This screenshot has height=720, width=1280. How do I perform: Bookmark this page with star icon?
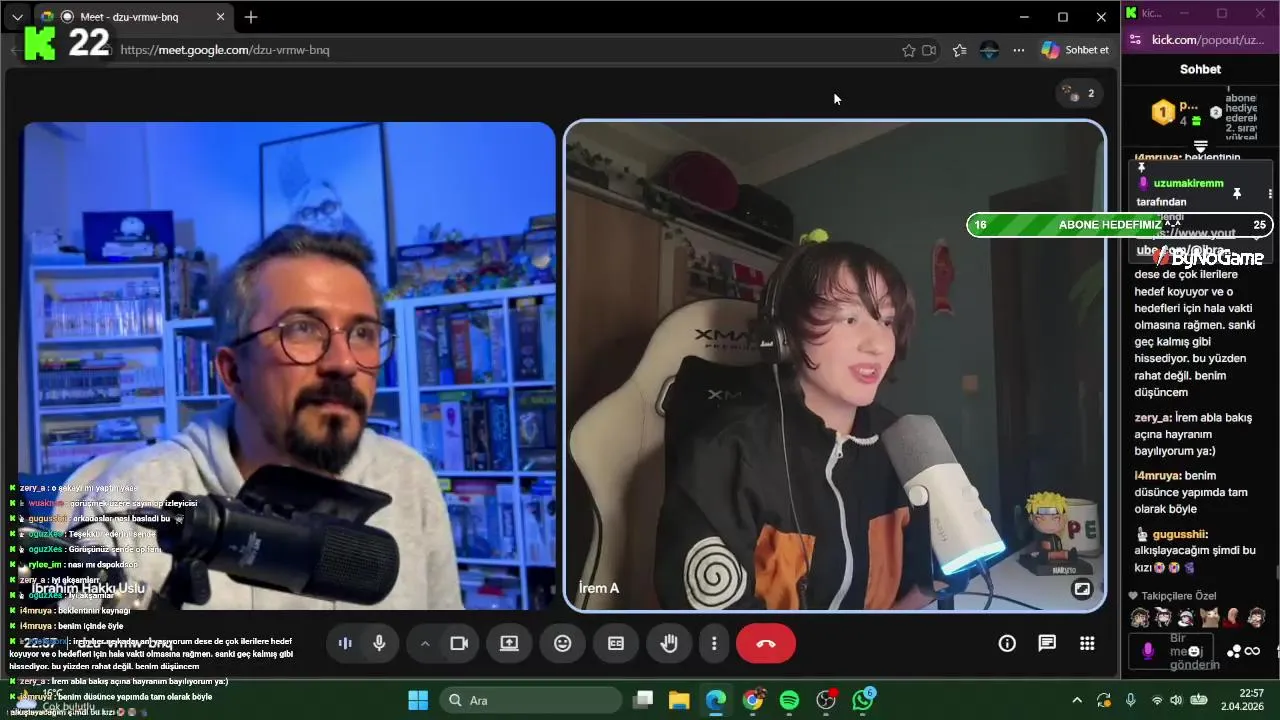pos(908,50)
